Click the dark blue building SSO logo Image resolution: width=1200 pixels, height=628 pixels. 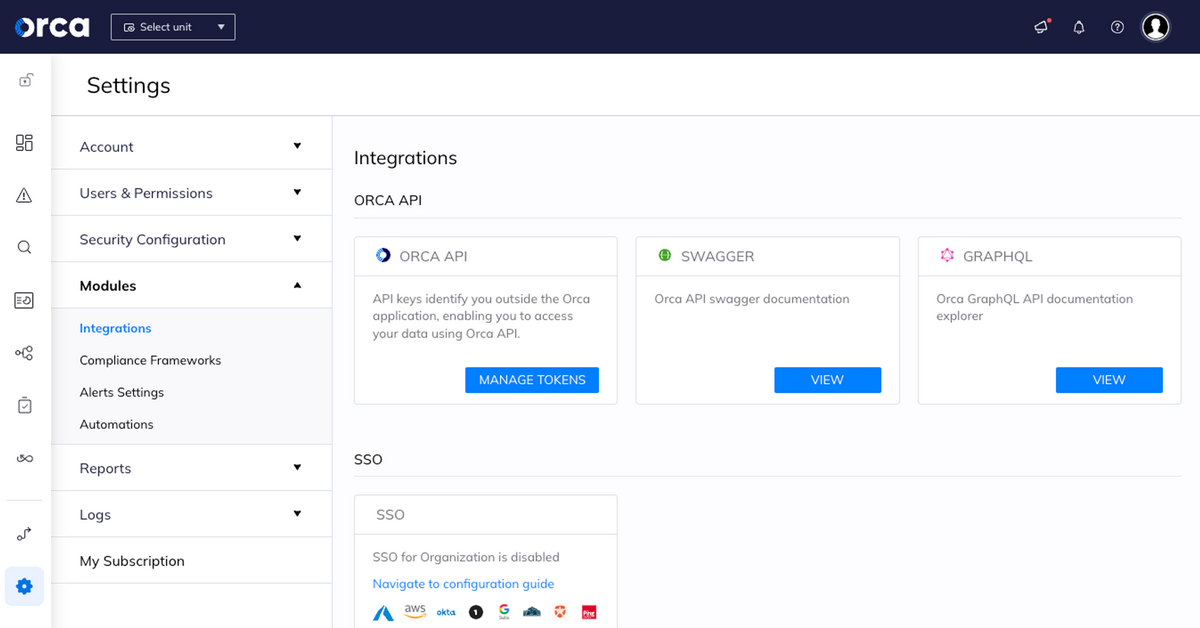click(x=532, y=612)
